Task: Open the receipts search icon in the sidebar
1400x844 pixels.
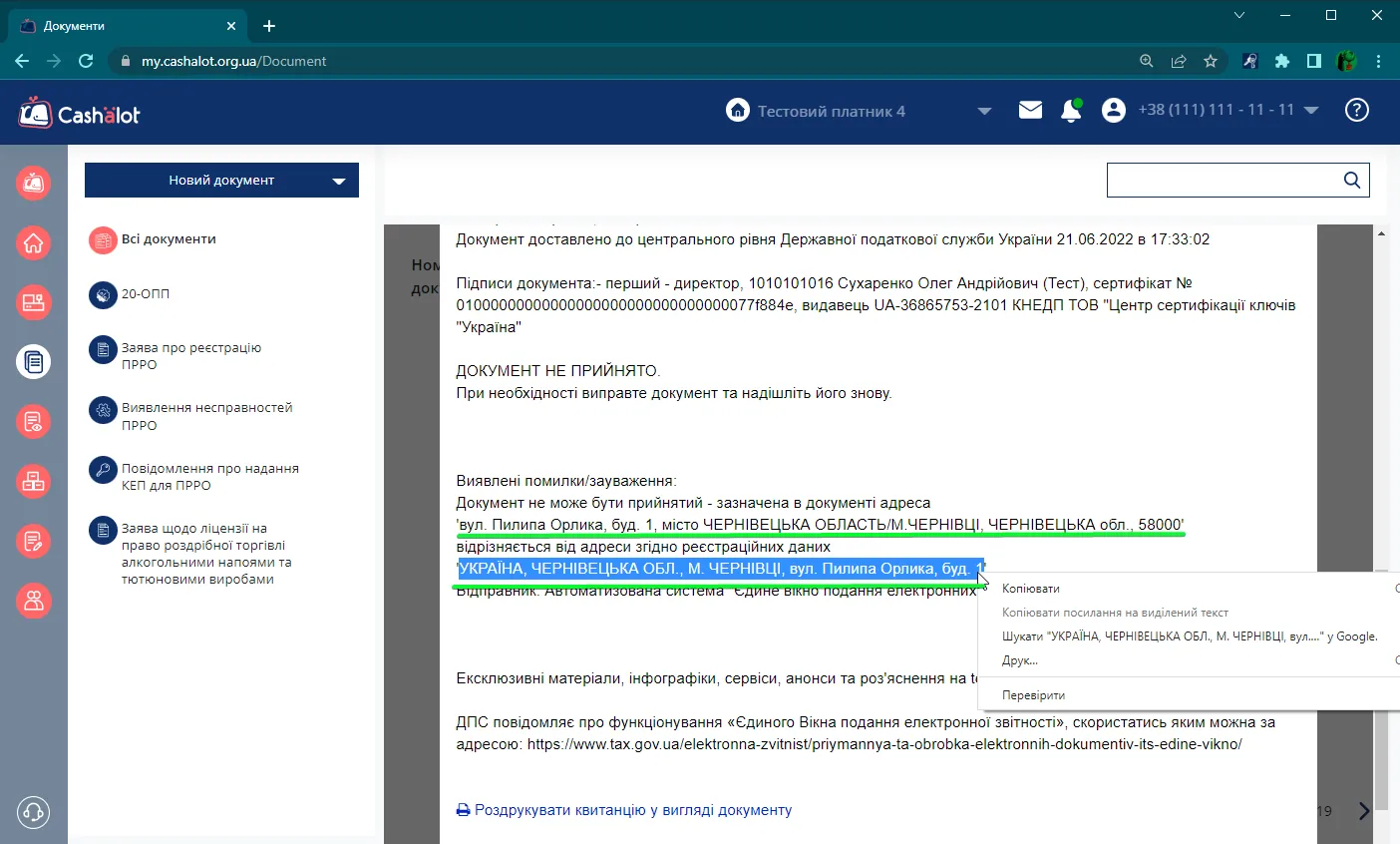Action: click(x=34, y=422)
